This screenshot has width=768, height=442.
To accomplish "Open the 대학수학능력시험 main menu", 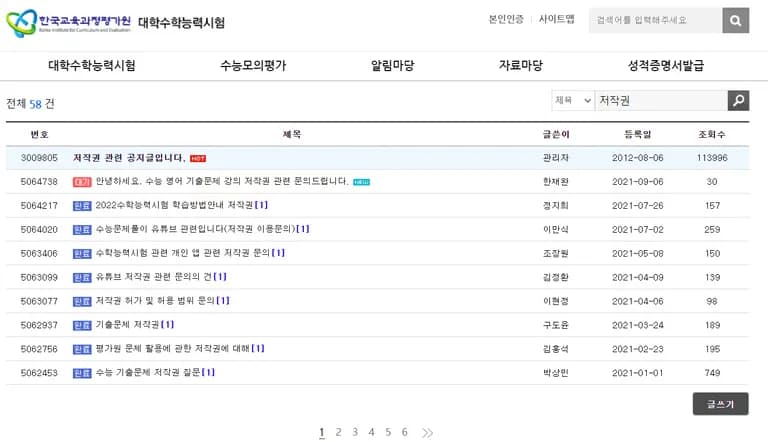I will coord(92,65).
